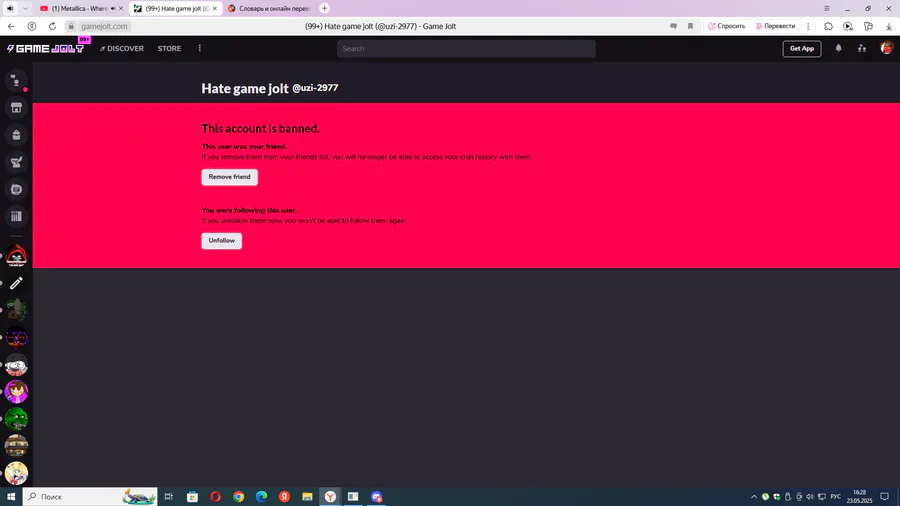Screen dimensions: 900x506
Task: Open Google Chrome from the taskbar
Action: [238, 497]
